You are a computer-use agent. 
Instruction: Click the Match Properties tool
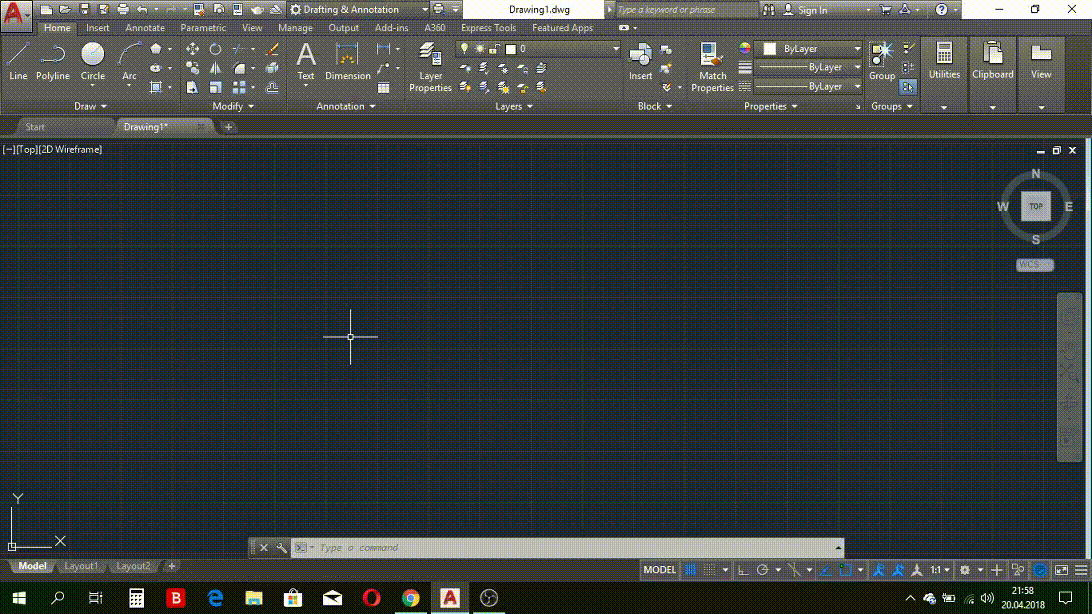point(712,66)
